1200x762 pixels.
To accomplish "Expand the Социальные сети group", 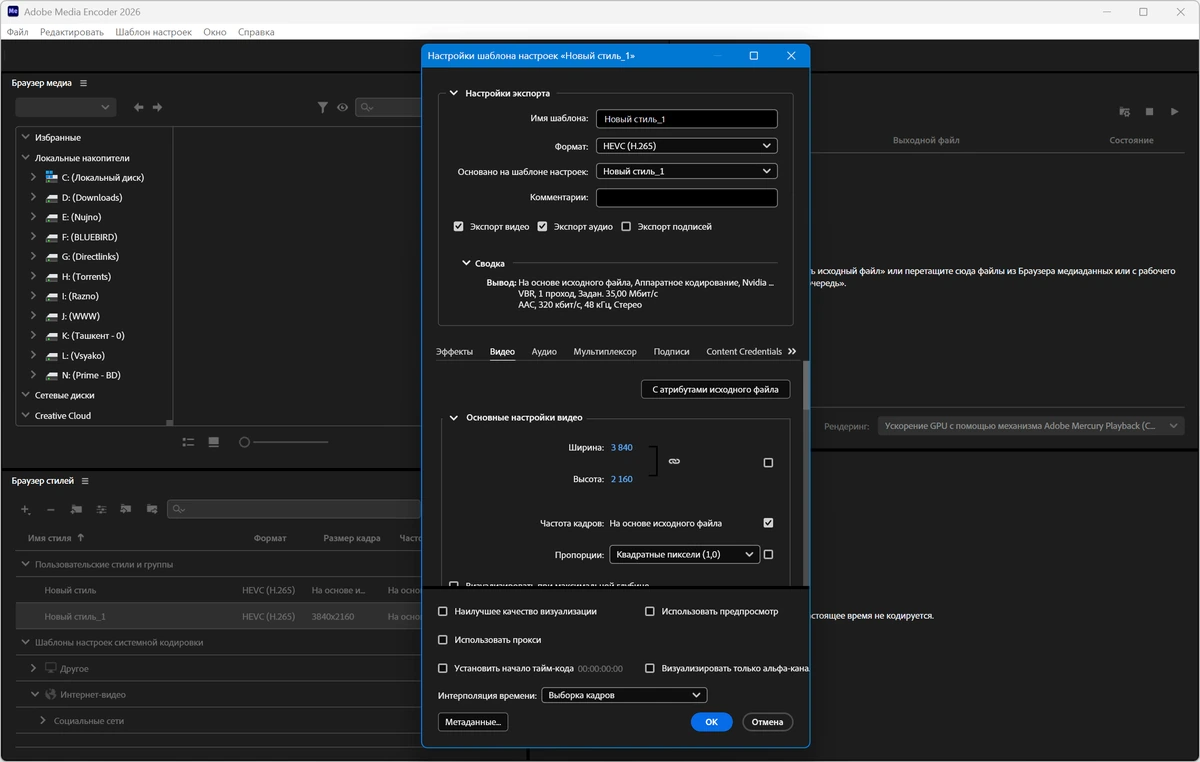I will (43, 720).
